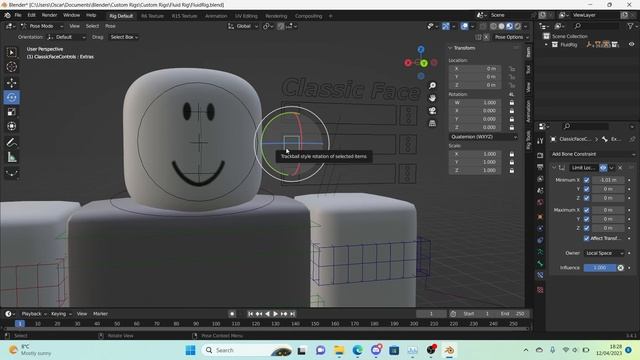Image resolution: width=640 pixels, height=360 pixels.
Task: Toggle Minimum X limit checkbox
Action: [587, 180]
